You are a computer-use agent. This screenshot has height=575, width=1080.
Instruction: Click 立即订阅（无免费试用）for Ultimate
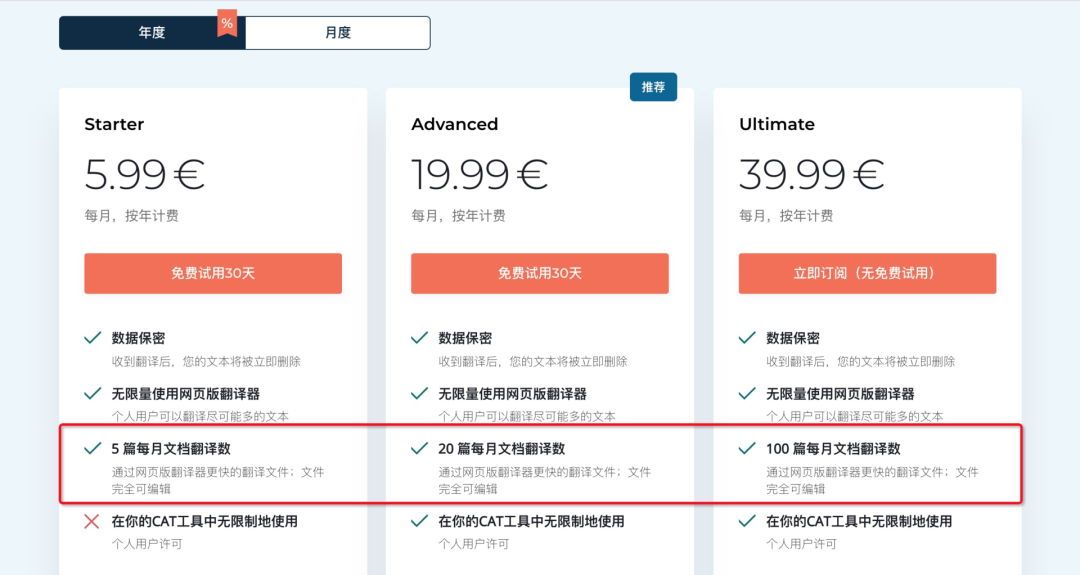pyautogui.click(x=867, y=273)
